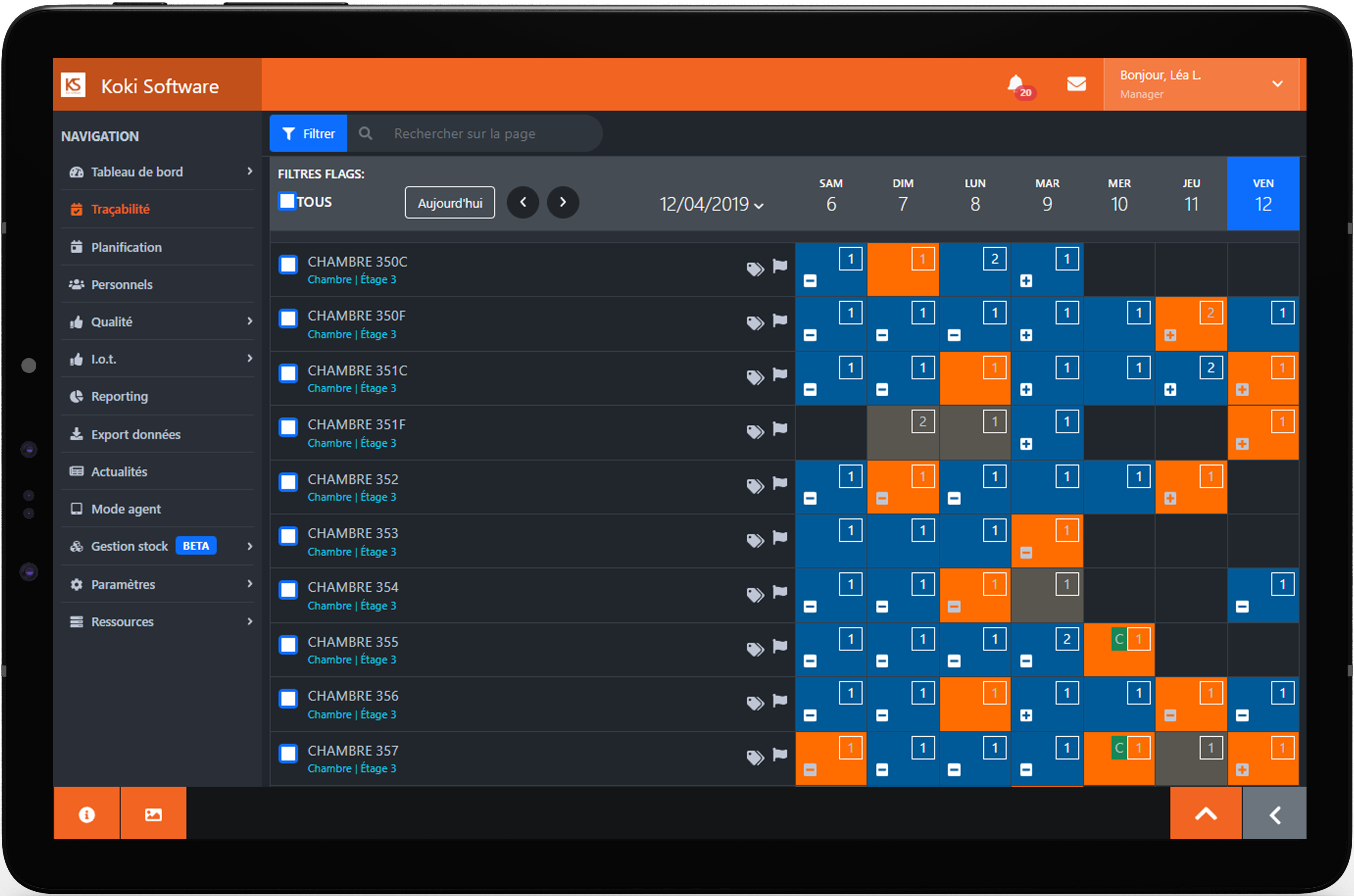Click the previous week arrow button

point(523,202)
